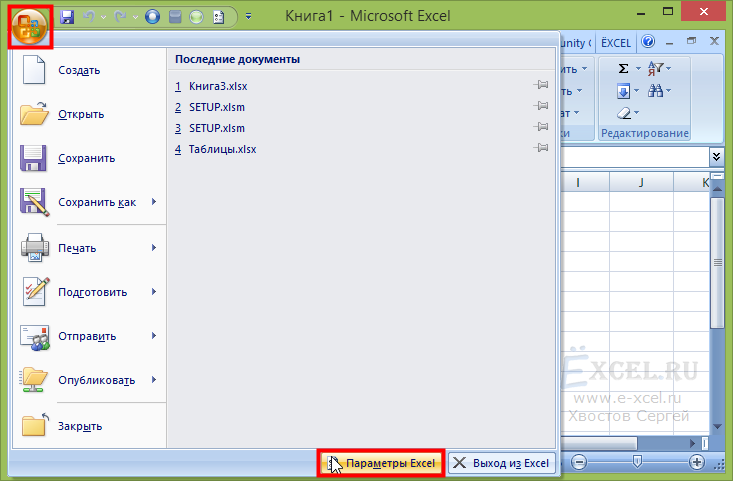
Task: Open recent document Книга3.xlsx
Action: point(218,86)
